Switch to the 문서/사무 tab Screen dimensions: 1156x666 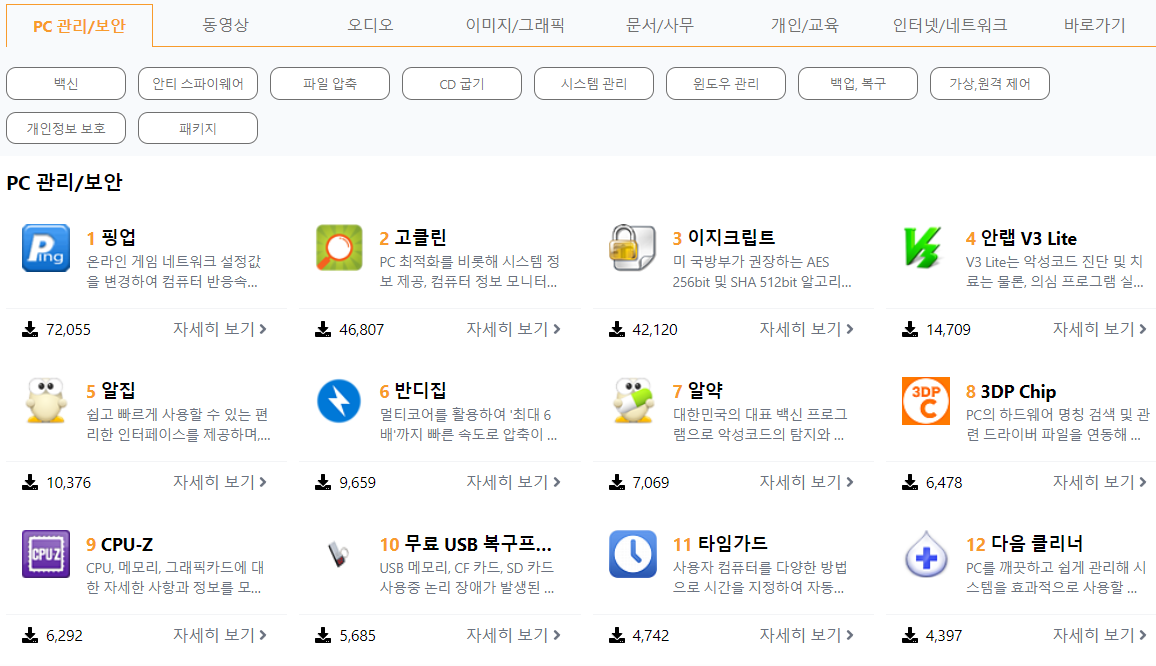pyautogui.click(x=659, y=25)
